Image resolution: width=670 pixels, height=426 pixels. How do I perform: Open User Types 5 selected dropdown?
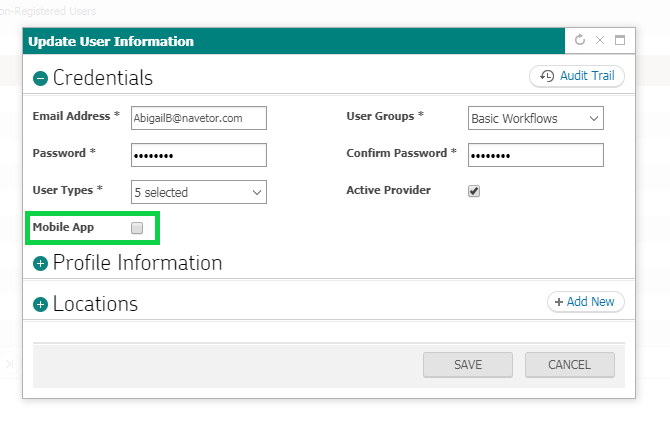[x=199, y=192]
